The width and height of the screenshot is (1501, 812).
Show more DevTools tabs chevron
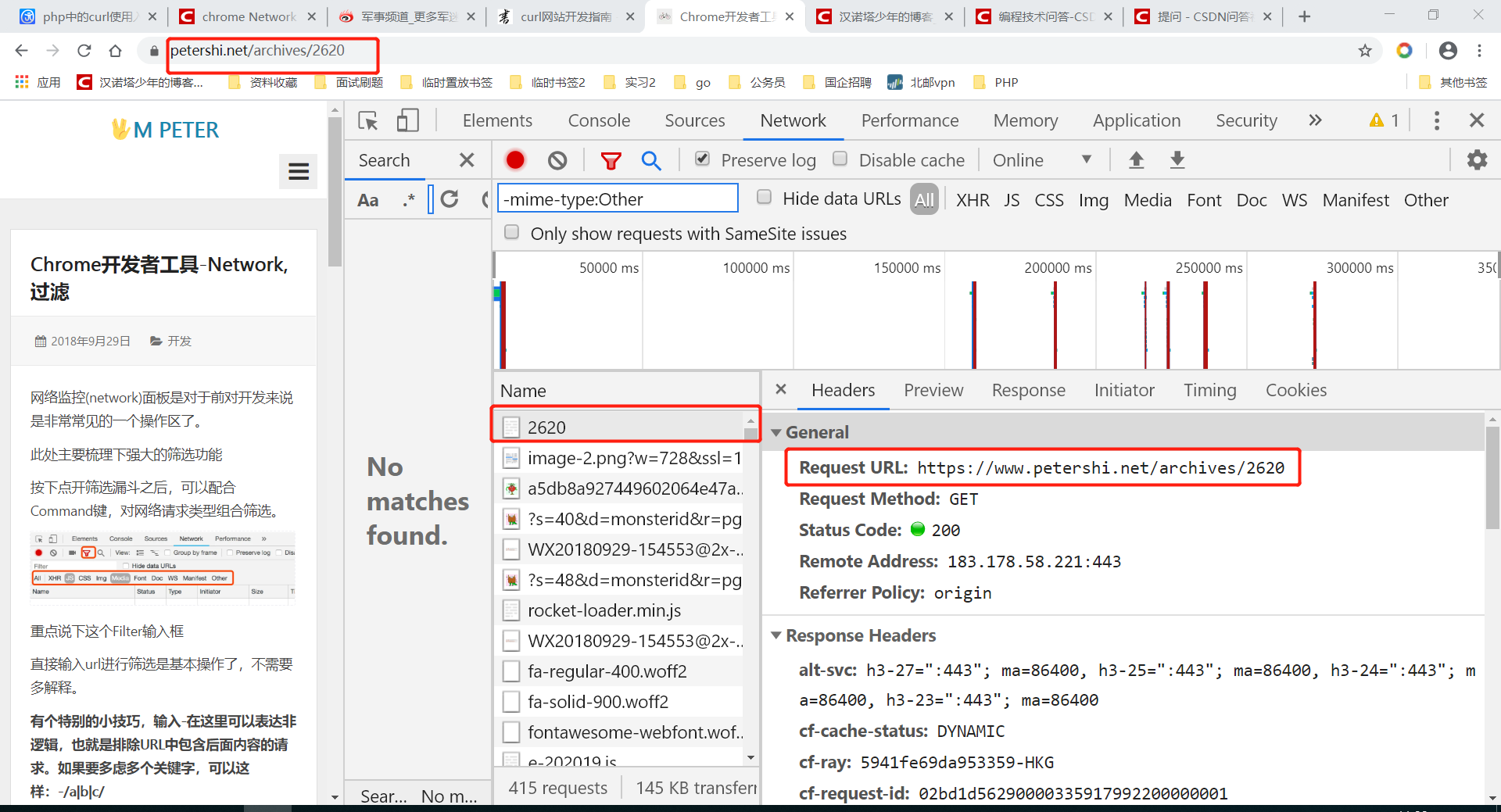click(x=1315, y=120)
